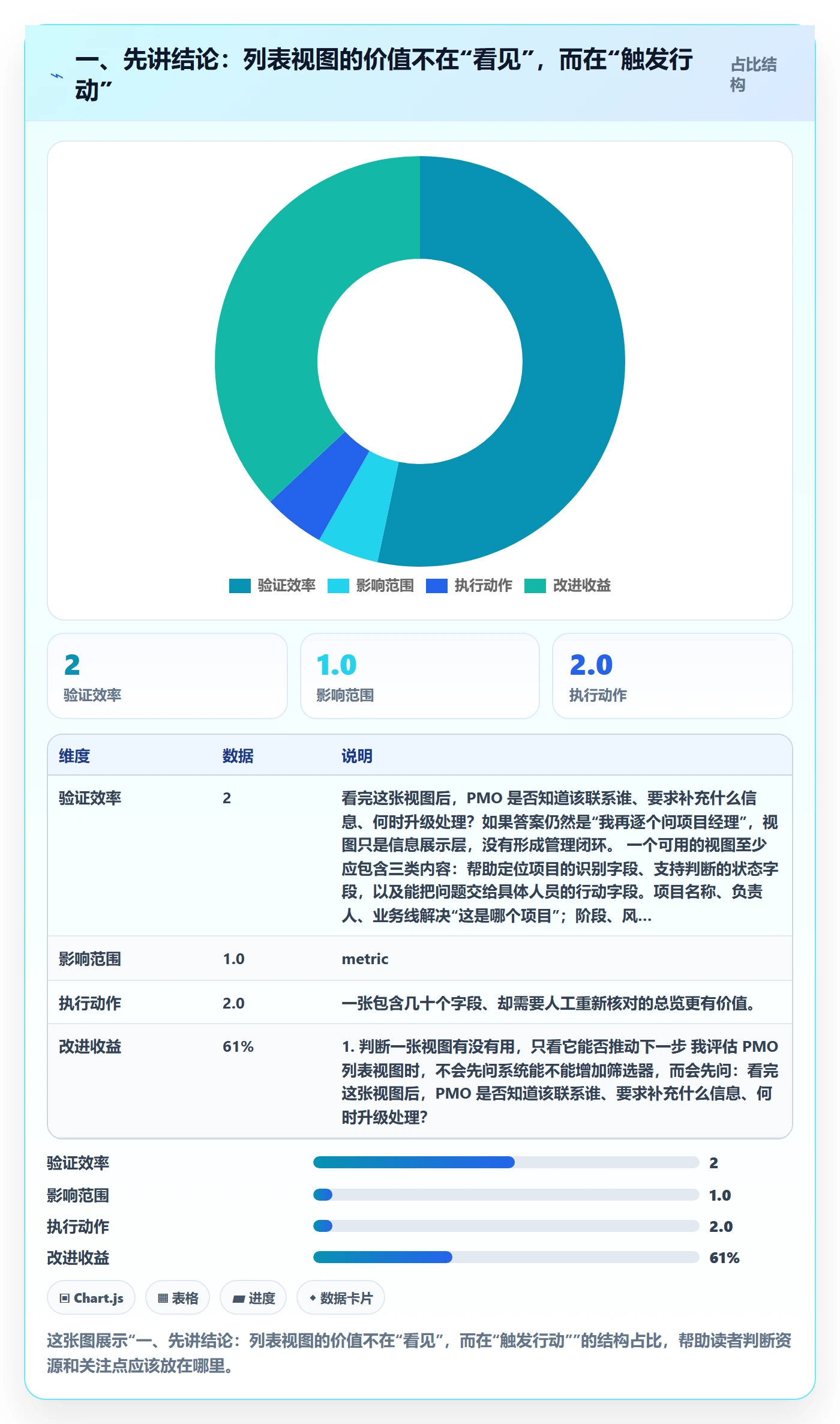Click the 说明 column header
This screenshot has height=1424, width=840.
357,756
